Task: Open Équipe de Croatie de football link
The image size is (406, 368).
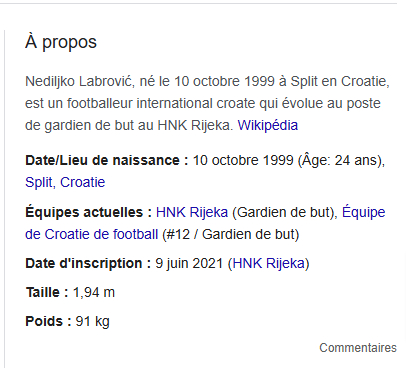Action: click(x=205, y=223)
